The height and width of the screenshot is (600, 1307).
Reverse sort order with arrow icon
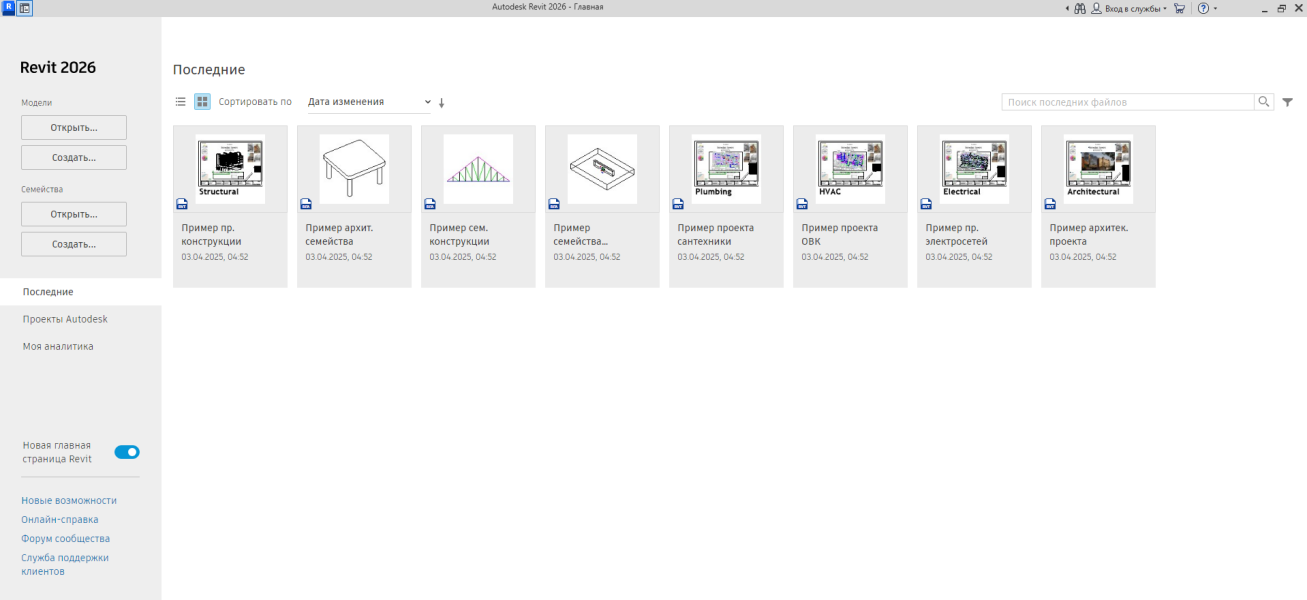(441, 102)
